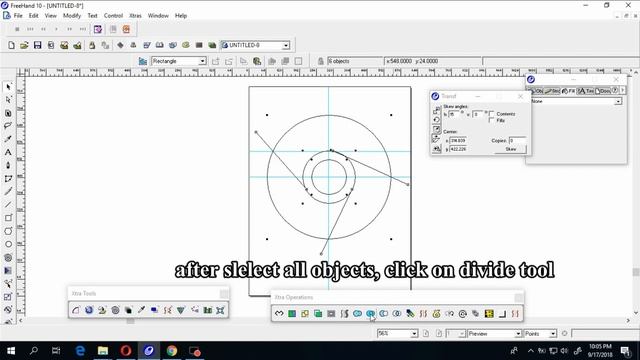Image resolution: width=640 pixels, height=360 pixels.
Task: Choose the Spiral tool
Action: coord(8,258)
